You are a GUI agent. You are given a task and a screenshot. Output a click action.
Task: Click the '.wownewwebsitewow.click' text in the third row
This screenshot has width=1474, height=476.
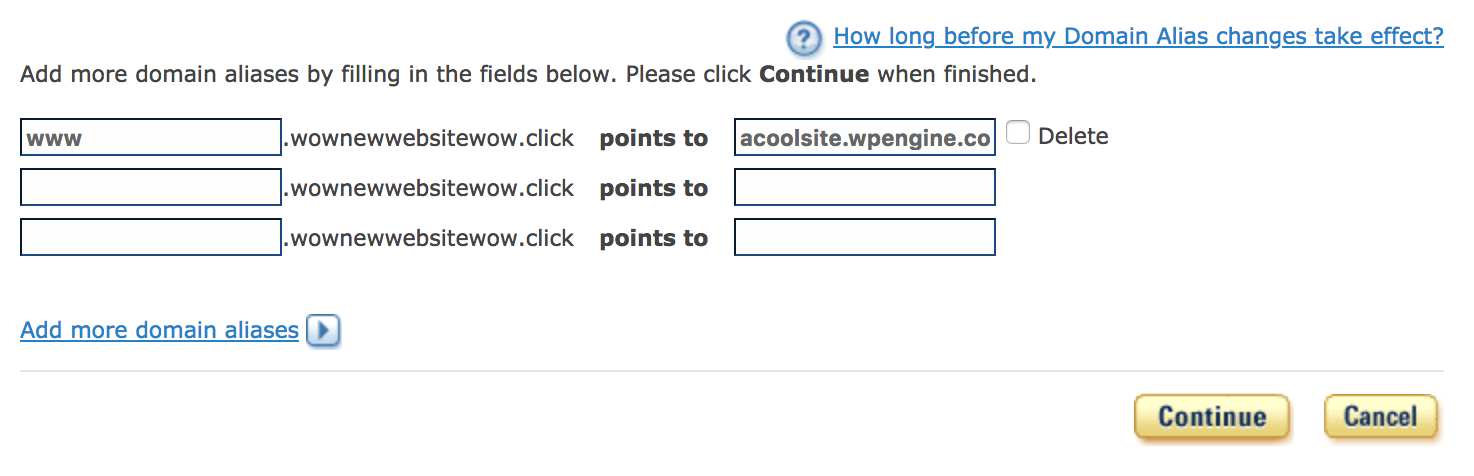[x=429, y=238]
